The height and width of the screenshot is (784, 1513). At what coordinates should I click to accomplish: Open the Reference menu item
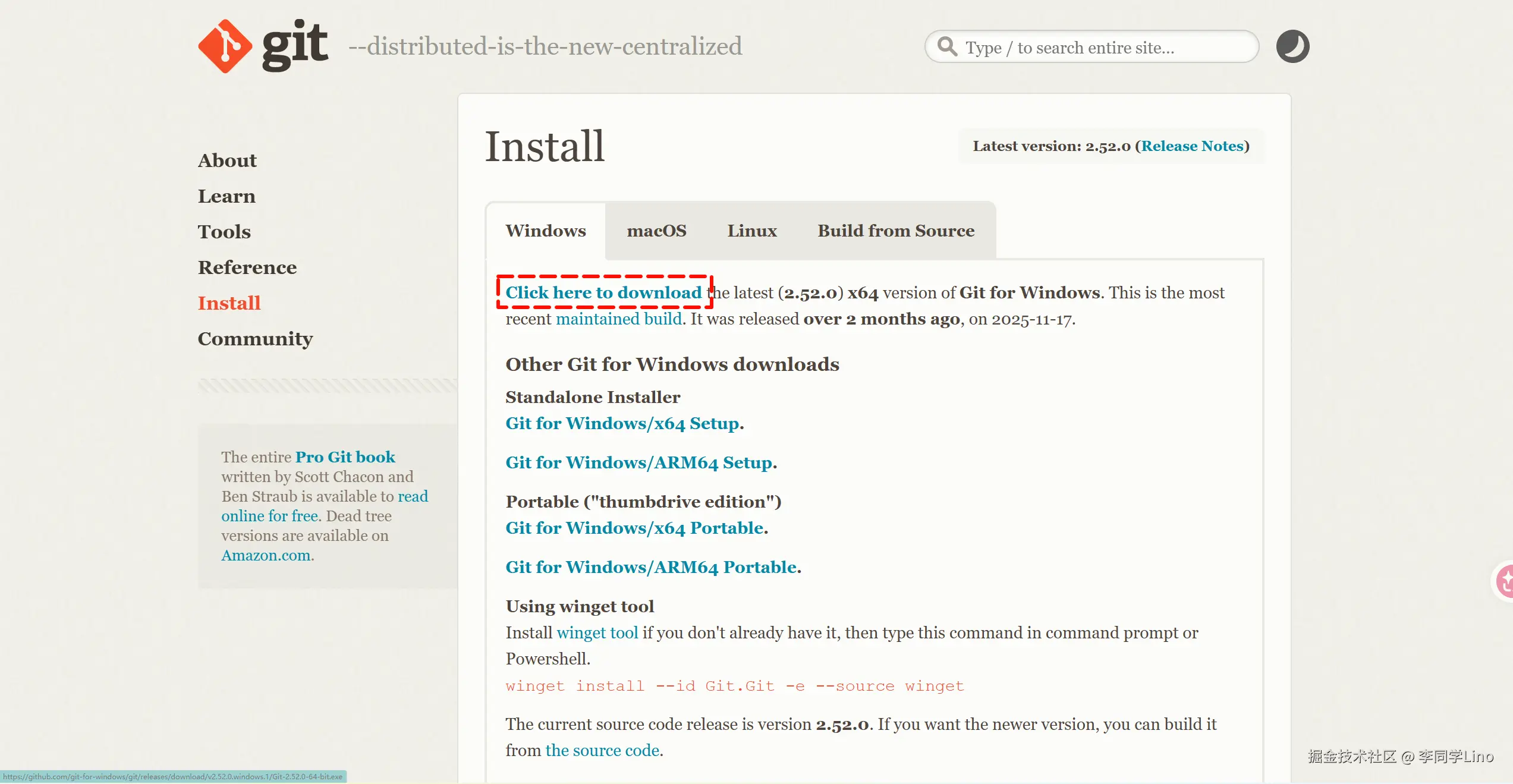(x=247, y=267)
